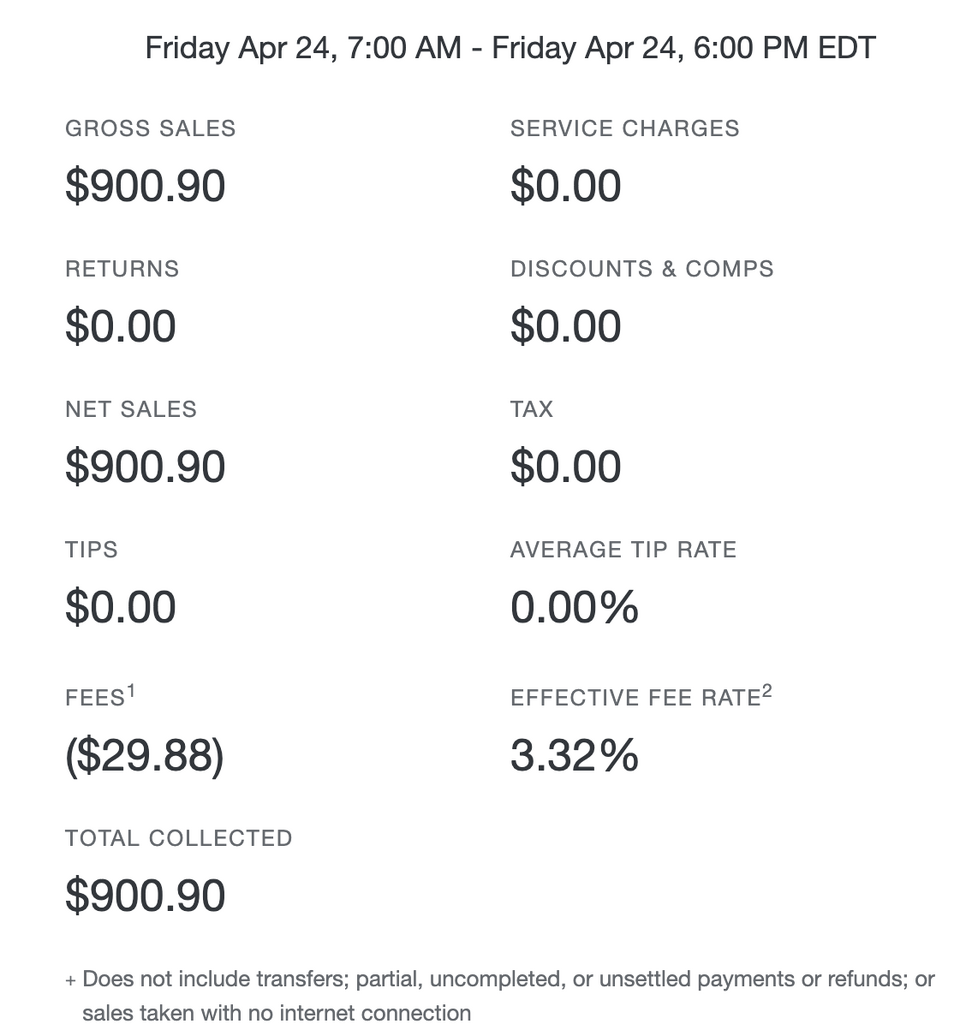Select the Net Sales label

(x=131, y=409)
